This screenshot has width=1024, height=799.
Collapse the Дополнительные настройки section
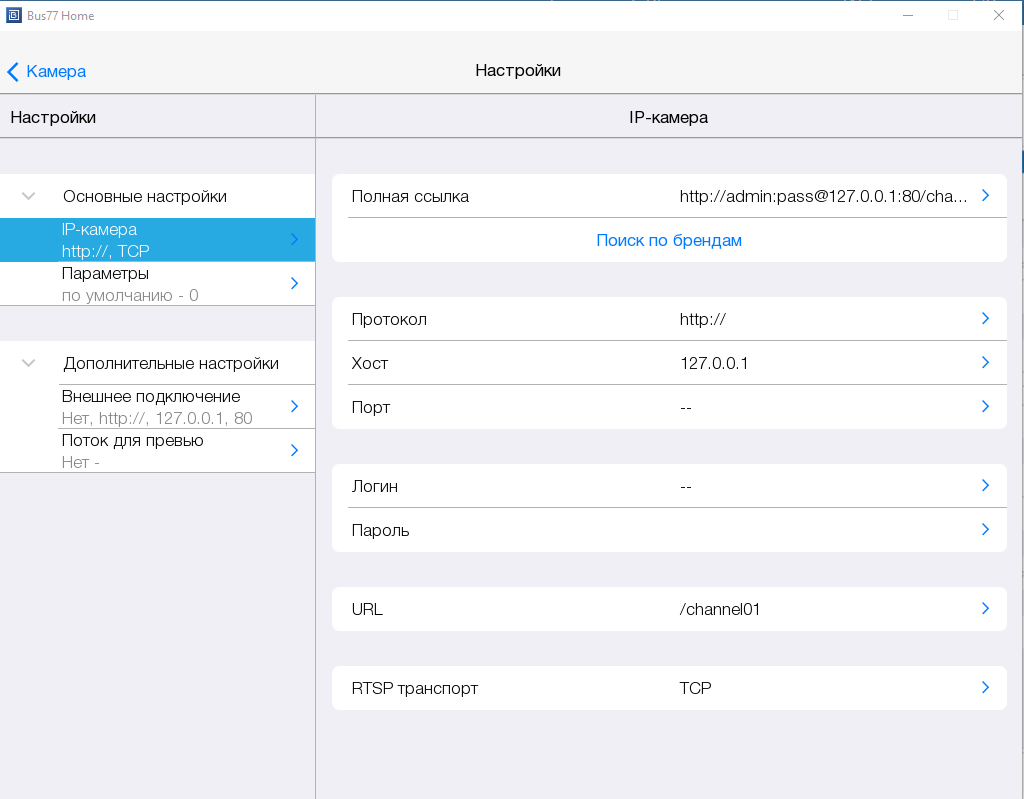pos(29,363)
